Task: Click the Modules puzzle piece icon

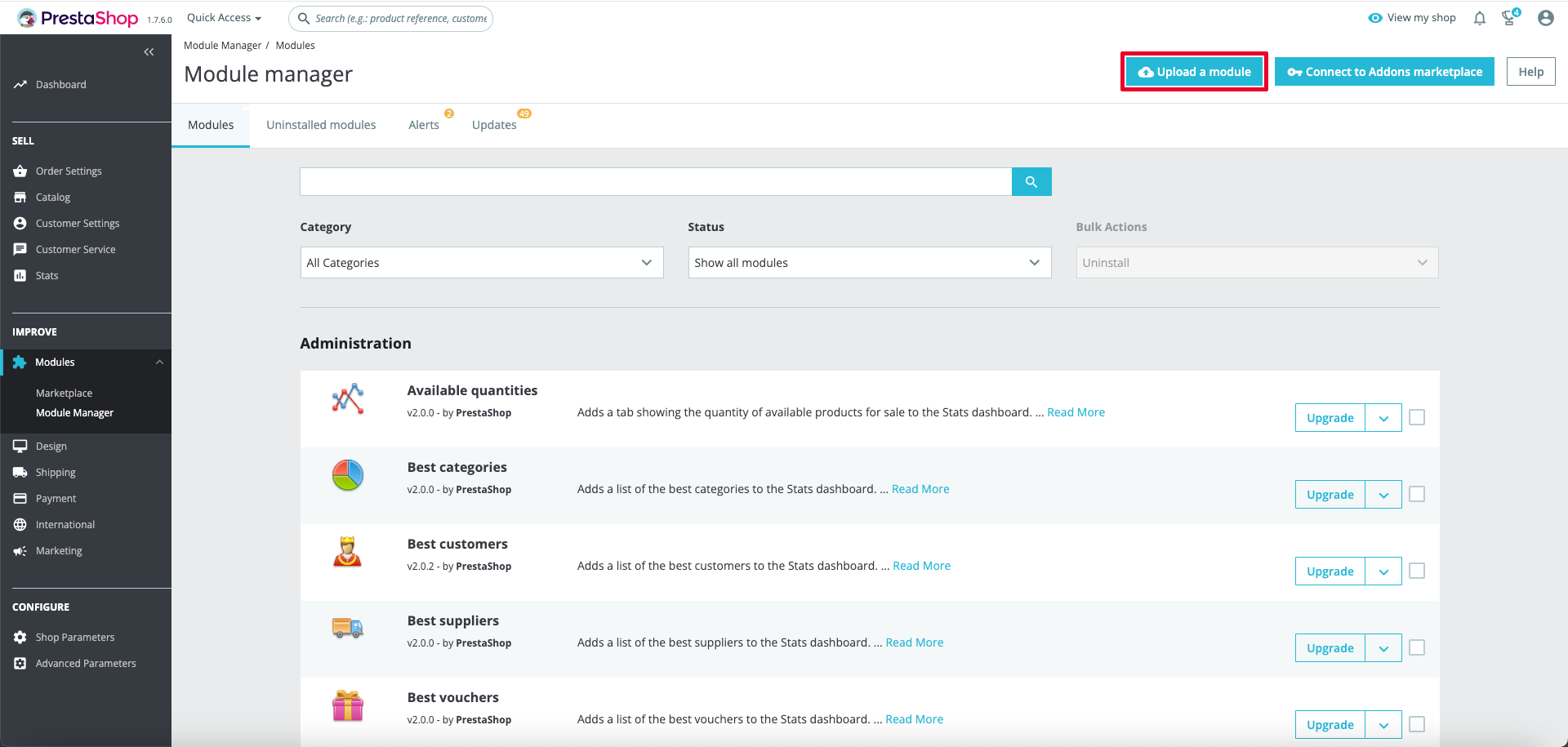Action: click(x=20, y=362)
